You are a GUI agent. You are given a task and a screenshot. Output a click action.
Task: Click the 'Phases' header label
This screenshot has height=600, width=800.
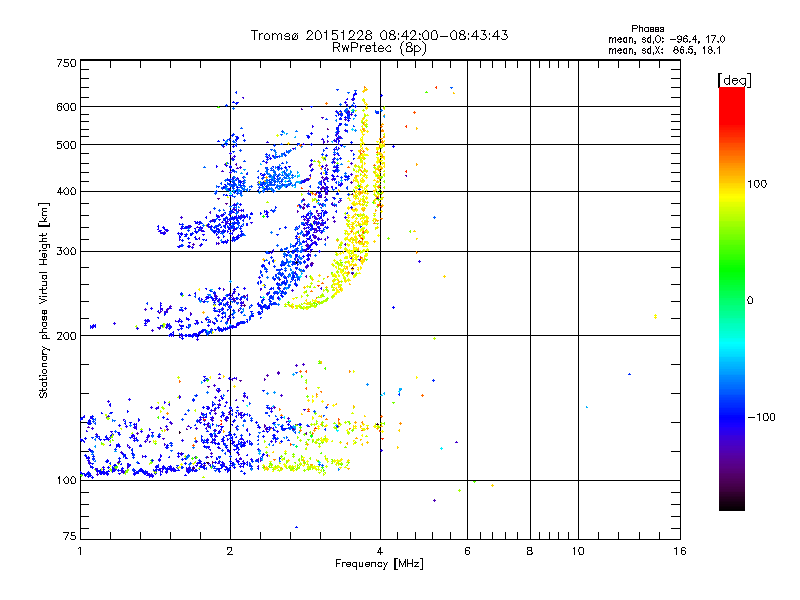pos(647,29)
